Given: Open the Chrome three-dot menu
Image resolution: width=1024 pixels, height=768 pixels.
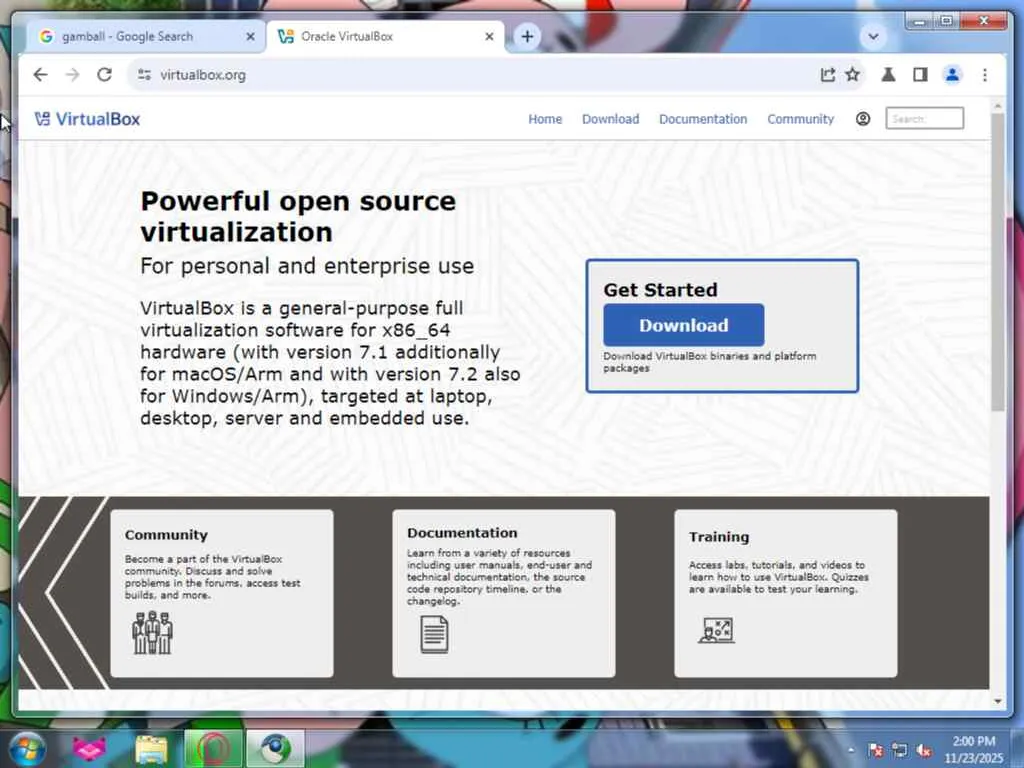Looking at the screenshot, I should (985, 75).
